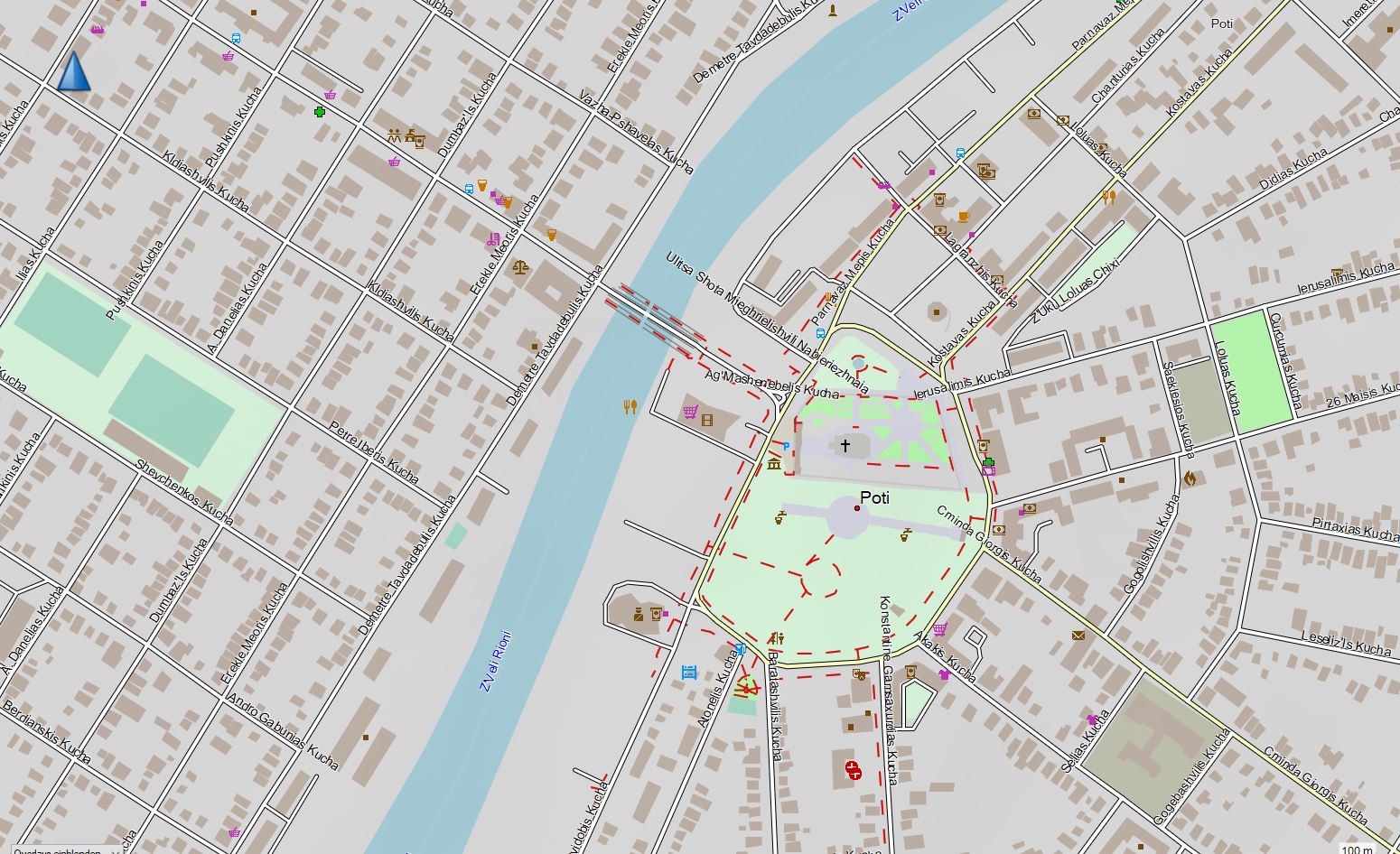1400x854 pixels.
Task: Select the church cross icon in the park
Action: (845, 445)
